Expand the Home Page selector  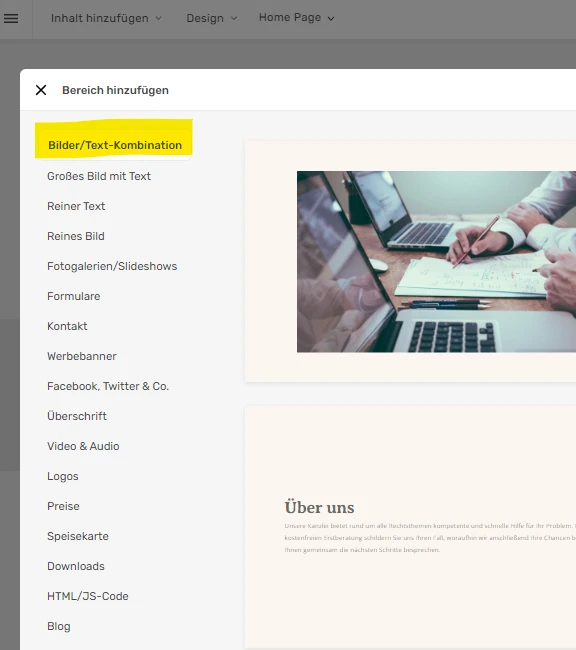(x=297, y=17)
